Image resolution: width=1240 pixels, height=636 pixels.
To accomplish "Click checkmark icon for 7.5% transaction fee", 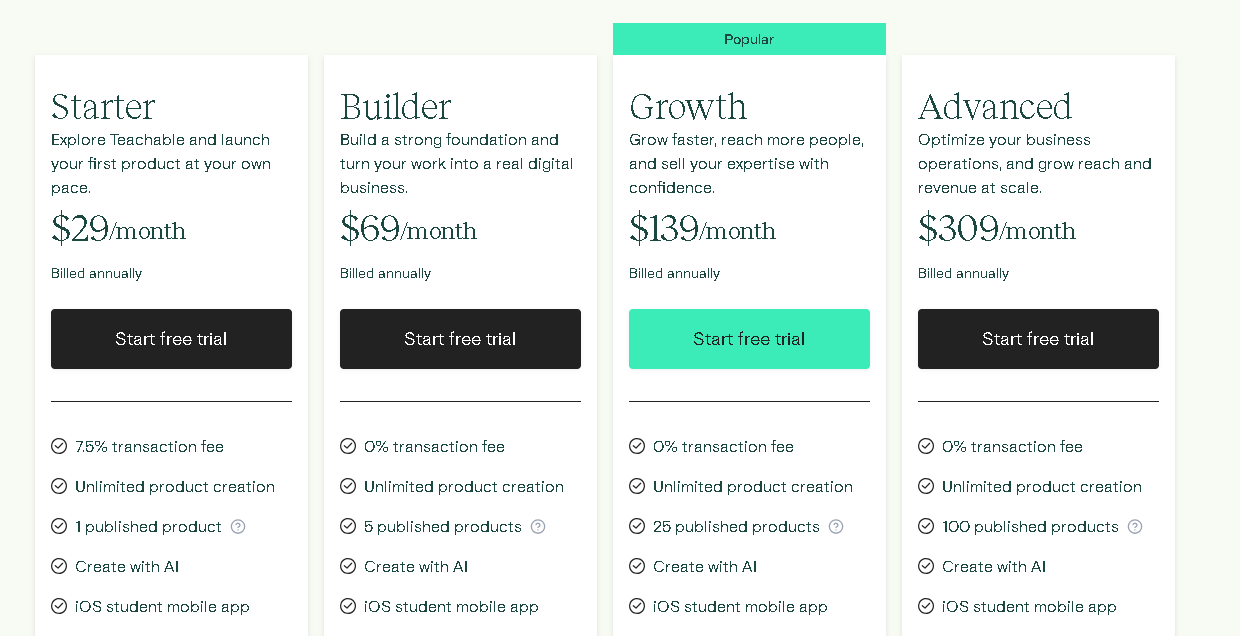I will [x=59, y=446].
